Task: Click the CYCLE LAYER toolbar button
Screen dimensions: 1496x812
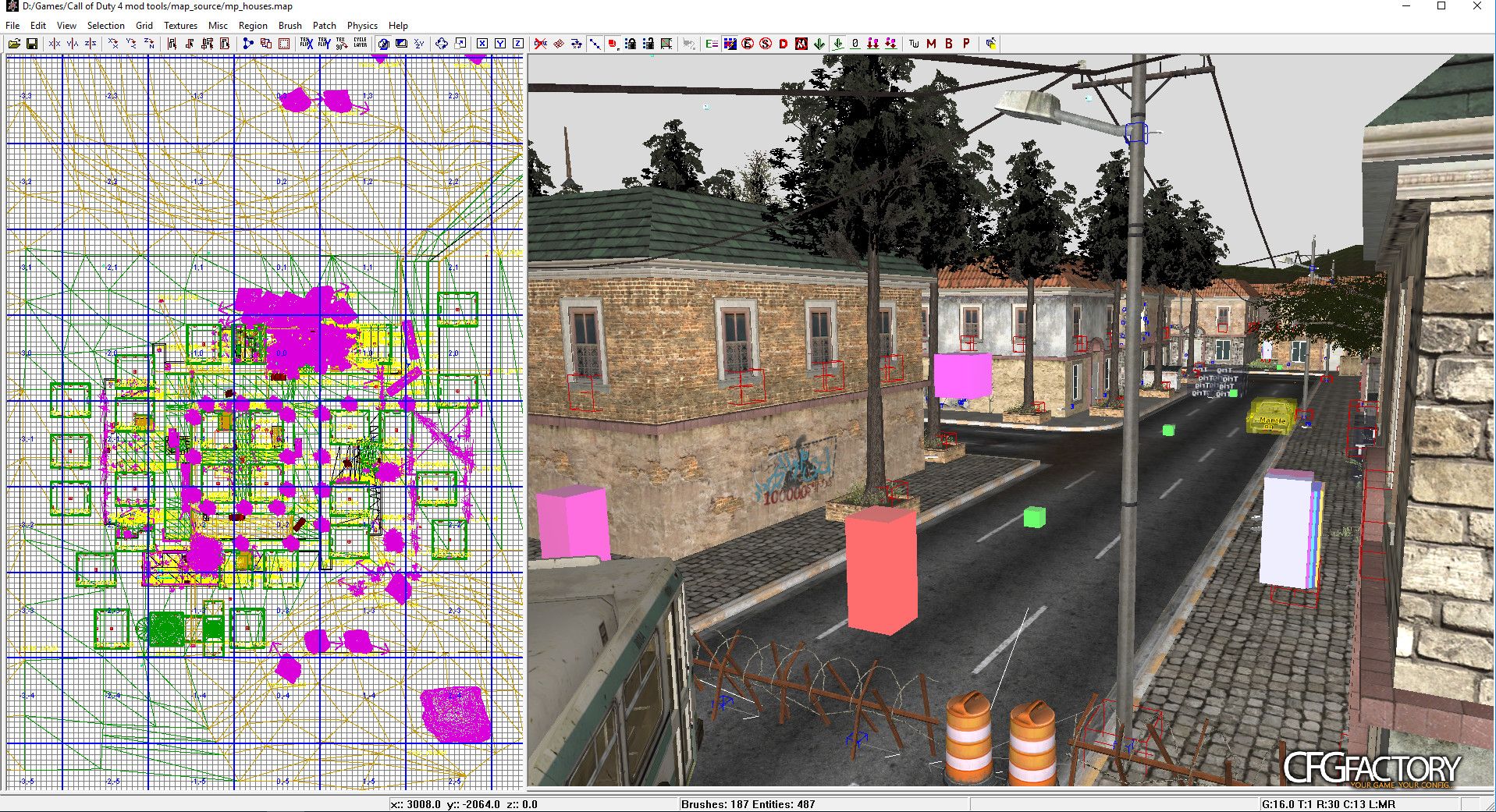Action: [360, 44]
